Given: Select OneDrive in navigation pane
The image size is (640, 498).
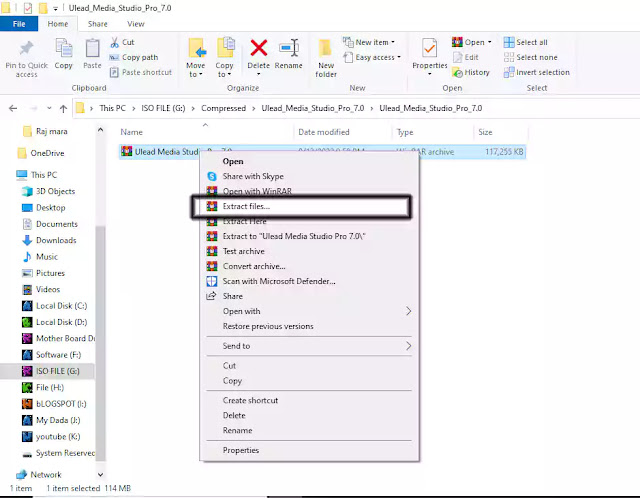Looking at the screenshot, I should click(41, 153).
